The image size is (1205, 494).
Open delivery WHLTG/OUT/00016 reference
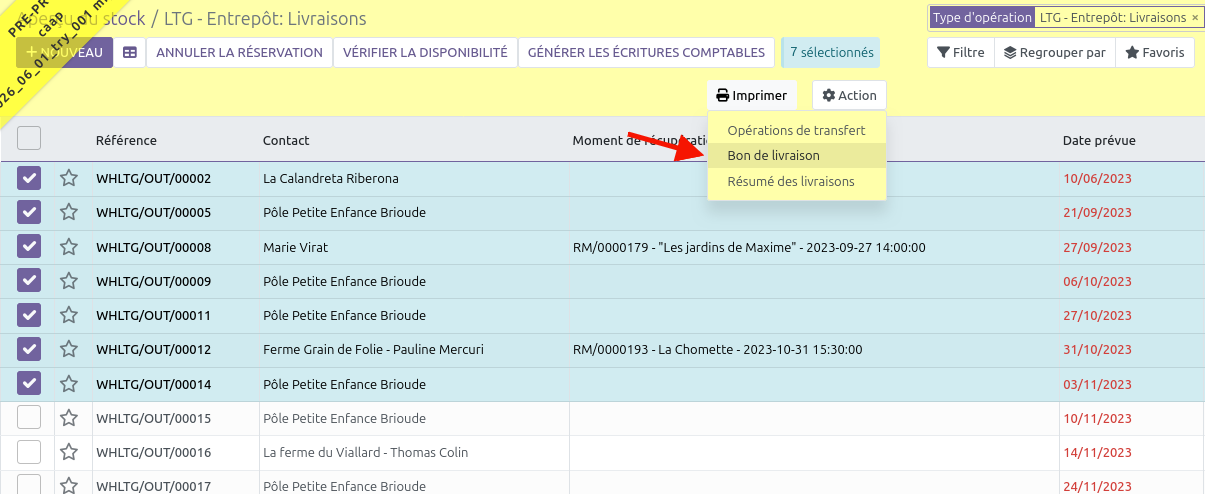coord(153,452)
